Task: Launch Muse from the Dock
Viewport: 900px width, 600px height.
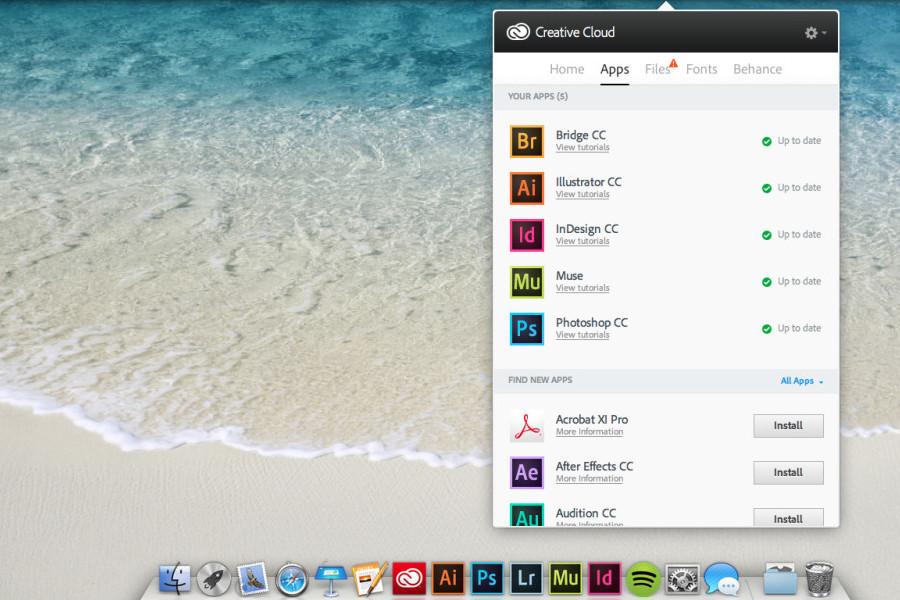Action: [x=565, y=578]
